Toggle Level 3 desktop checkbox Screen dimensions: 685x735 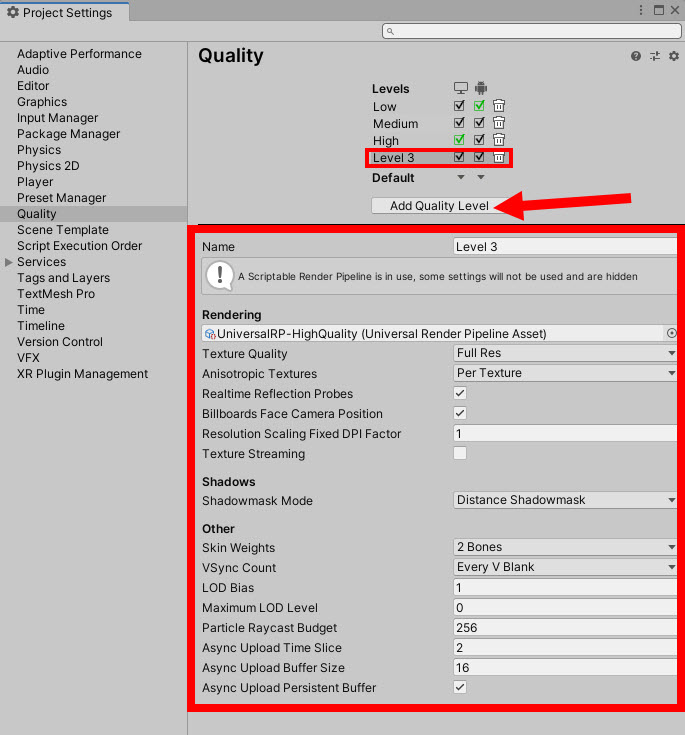(x=459, y=157)
